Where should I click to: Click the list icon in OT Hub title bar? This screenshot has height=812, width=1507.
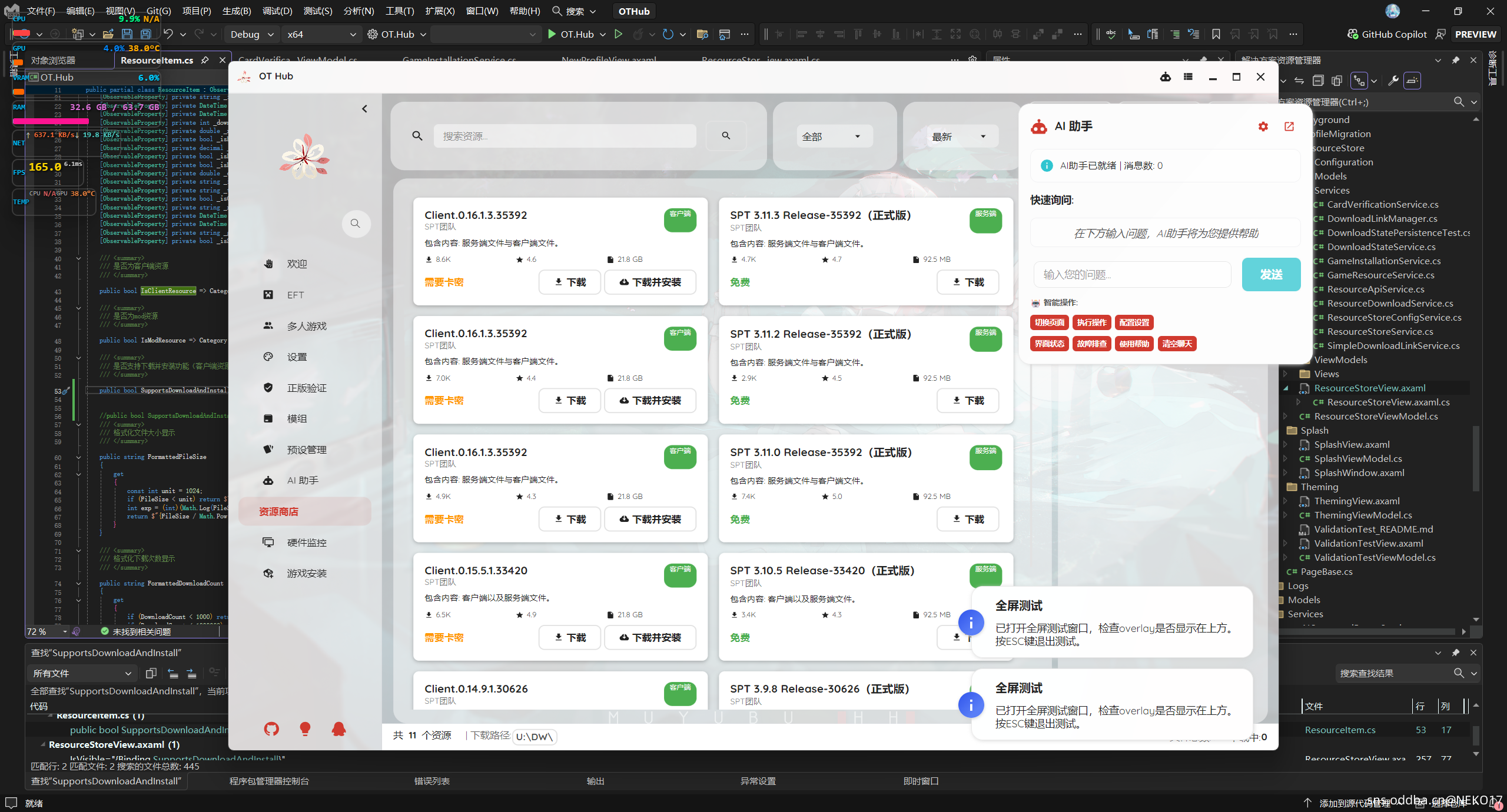1188,77
